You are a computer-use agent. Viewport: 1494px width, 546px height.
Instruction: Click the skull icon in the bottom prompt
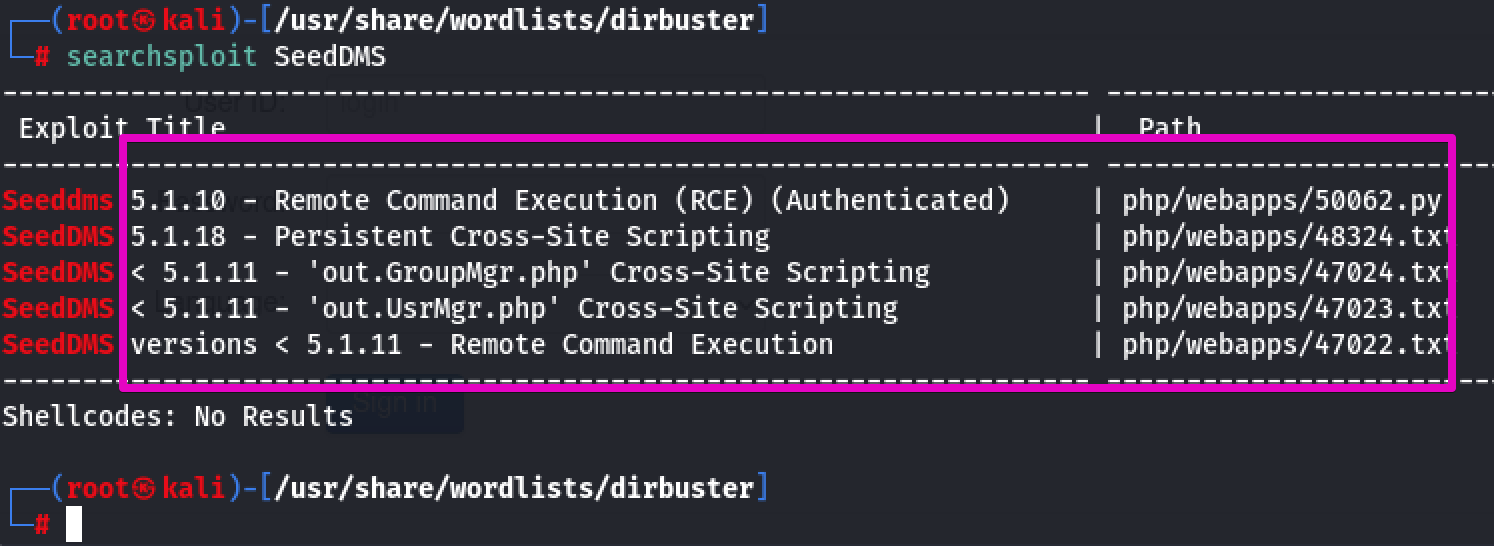[x=146, y=488]
